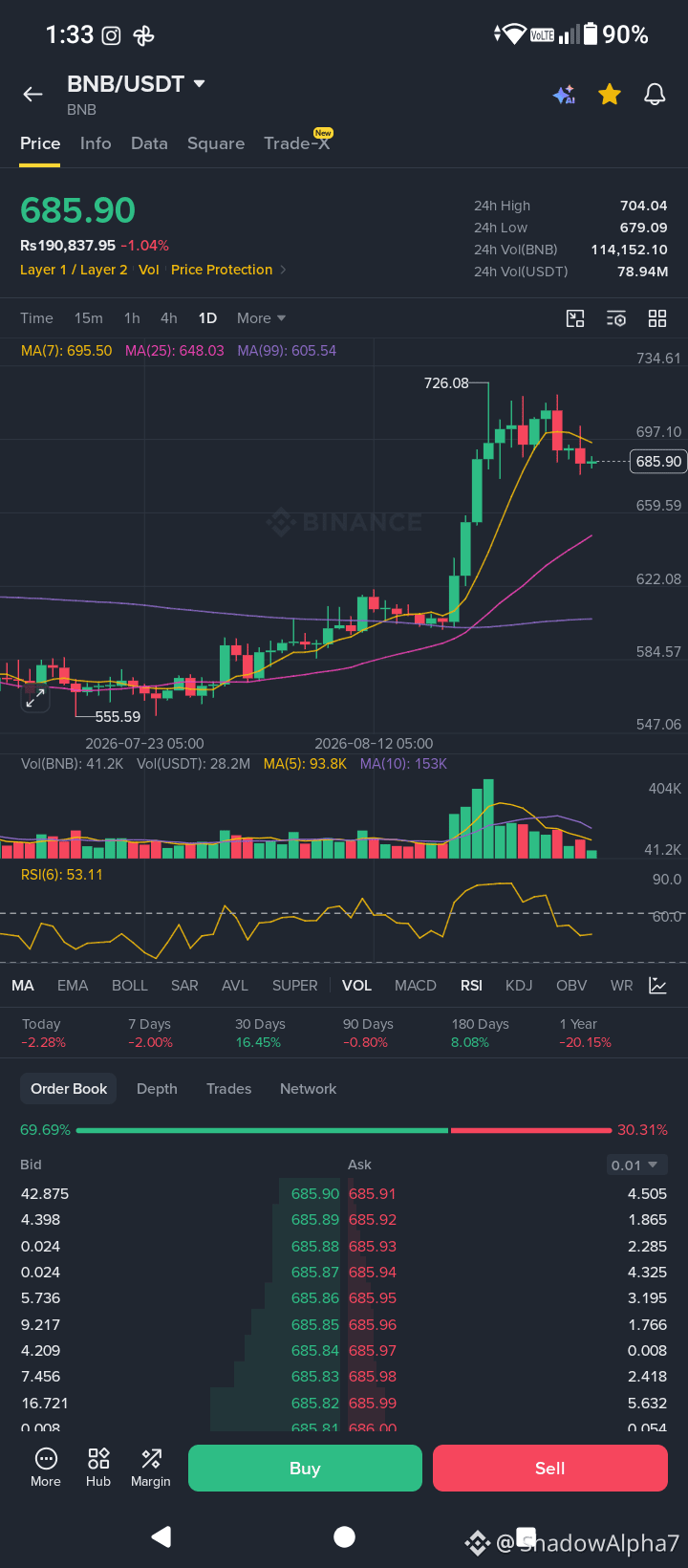Viewport: 688px width, 1568px height.
Task: Select the 685.82 bid price
Action: pos(315,1404)
